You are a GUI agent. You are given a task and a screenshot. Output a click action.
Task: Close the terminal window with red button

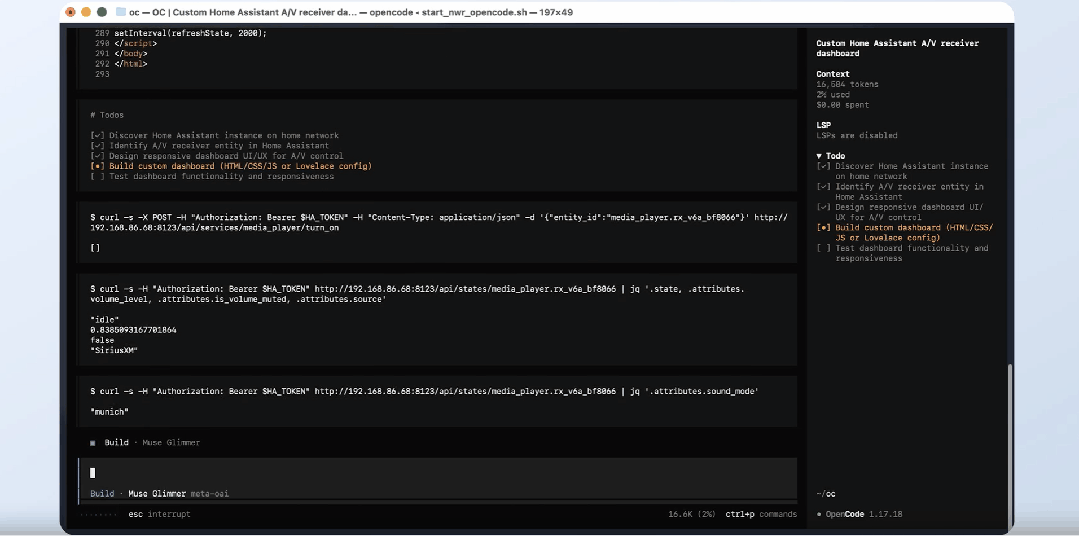[x=71, y=12]
